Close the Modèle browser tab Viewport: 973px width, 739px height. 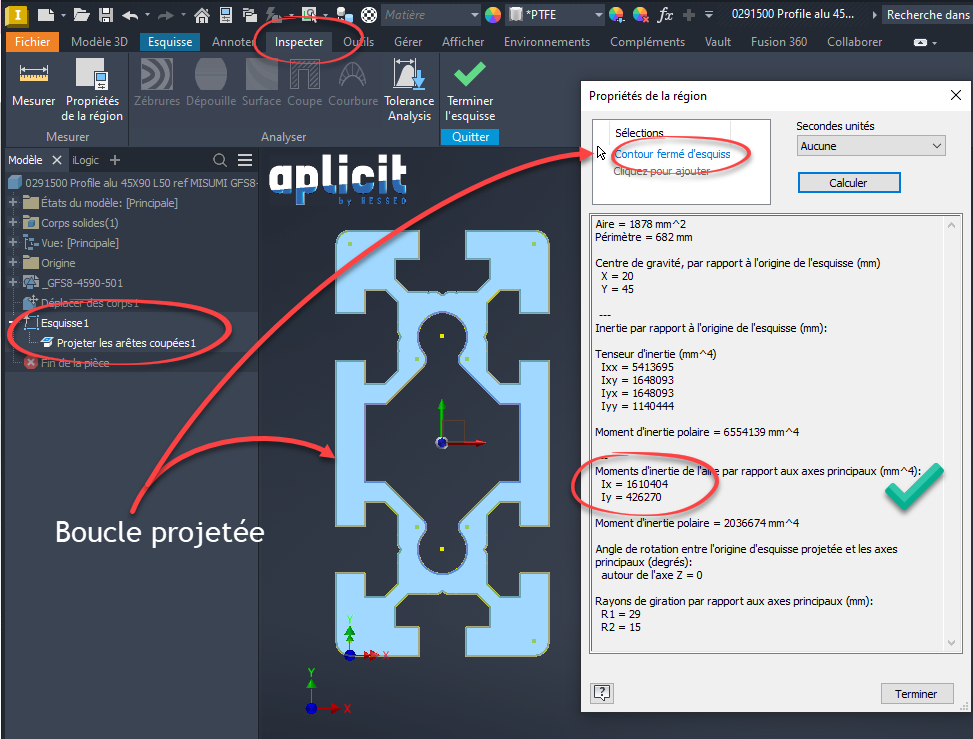[x=57, y=160]
